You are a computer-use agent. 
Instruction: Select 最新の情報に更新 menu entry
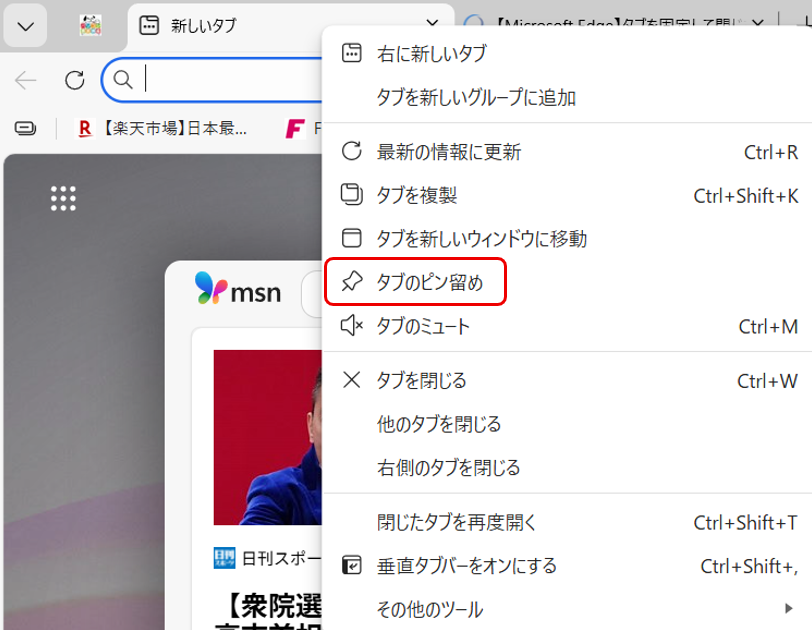(x=448, y=152)
